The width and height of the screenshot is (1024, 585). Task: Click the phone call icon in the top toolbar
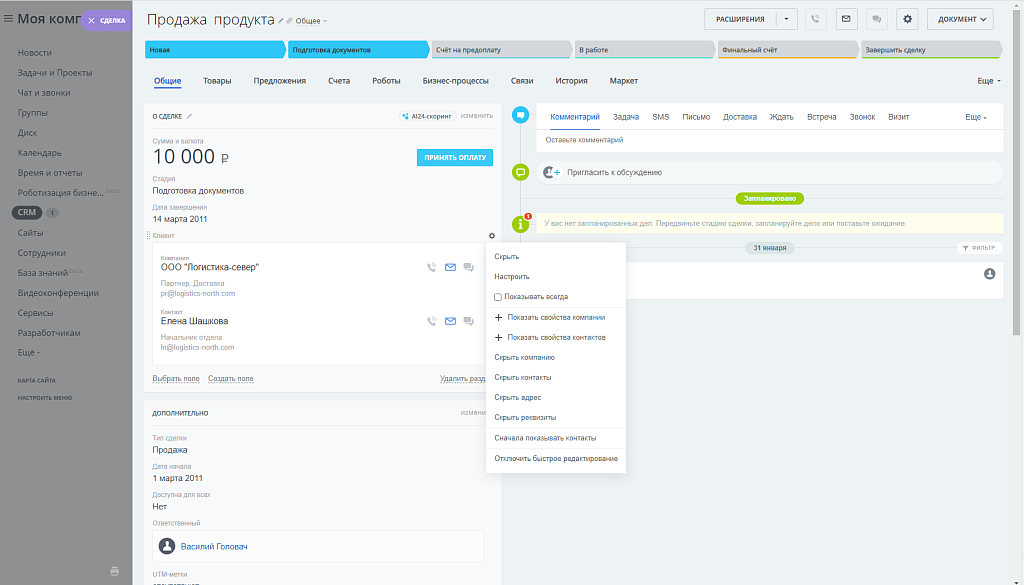[816, 19]
